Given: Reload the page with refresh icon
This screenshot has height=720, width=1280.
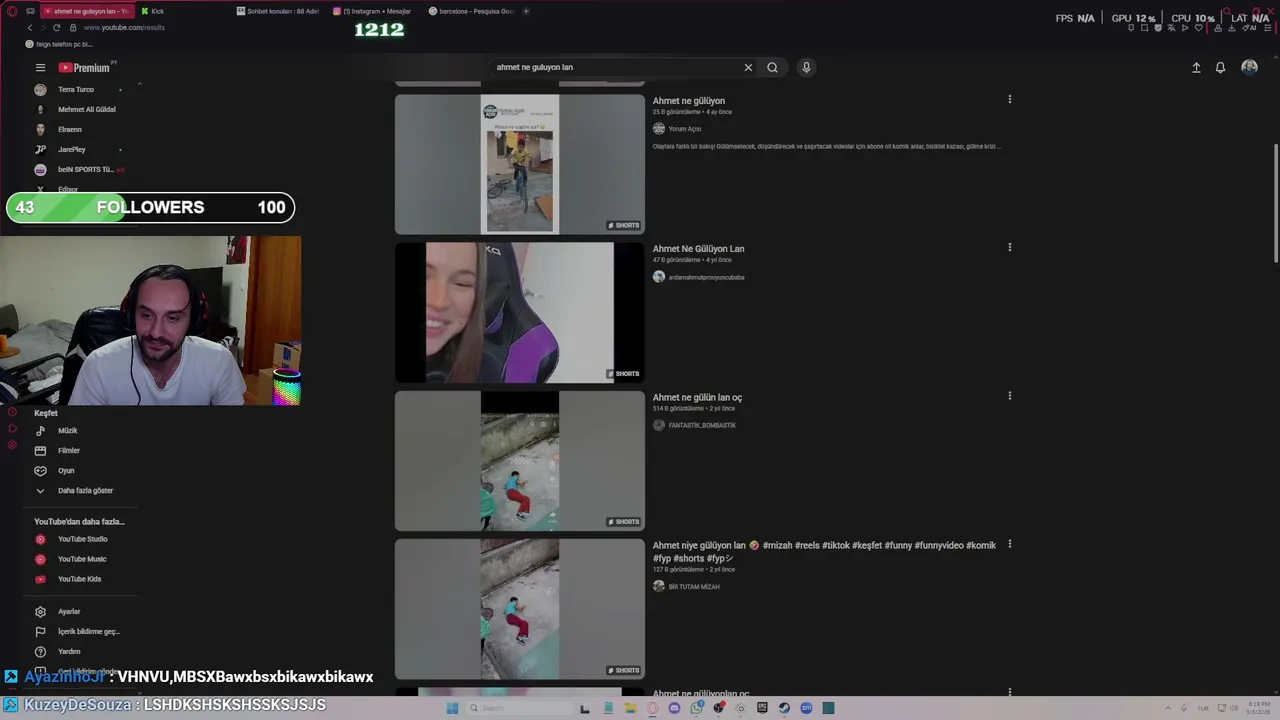Looking at the screenshot, I should pos(56,28).
